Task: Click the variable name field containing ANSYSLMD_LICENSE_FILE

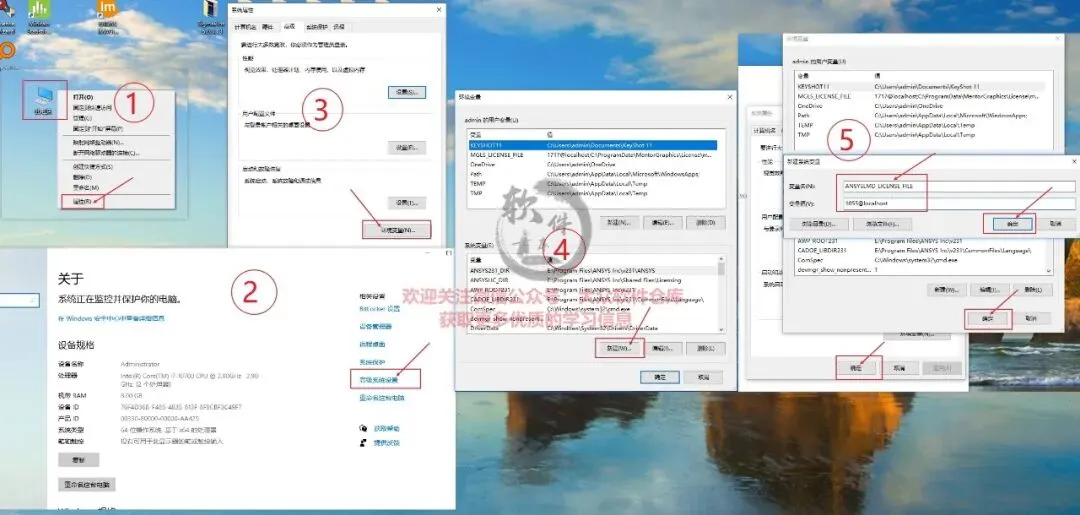Action: point(957,187)
